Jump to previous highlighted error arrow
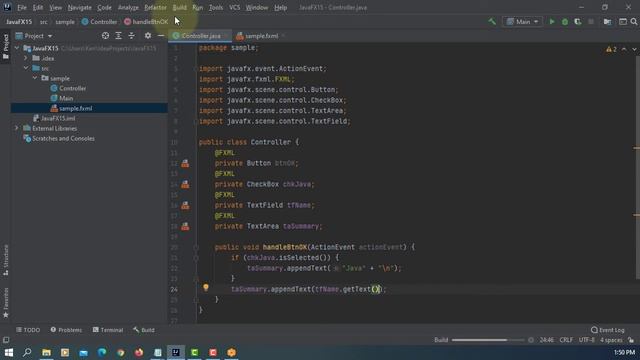Image resolution: width=640 pixels, height=360 pixels. click(x=624, y=49)
